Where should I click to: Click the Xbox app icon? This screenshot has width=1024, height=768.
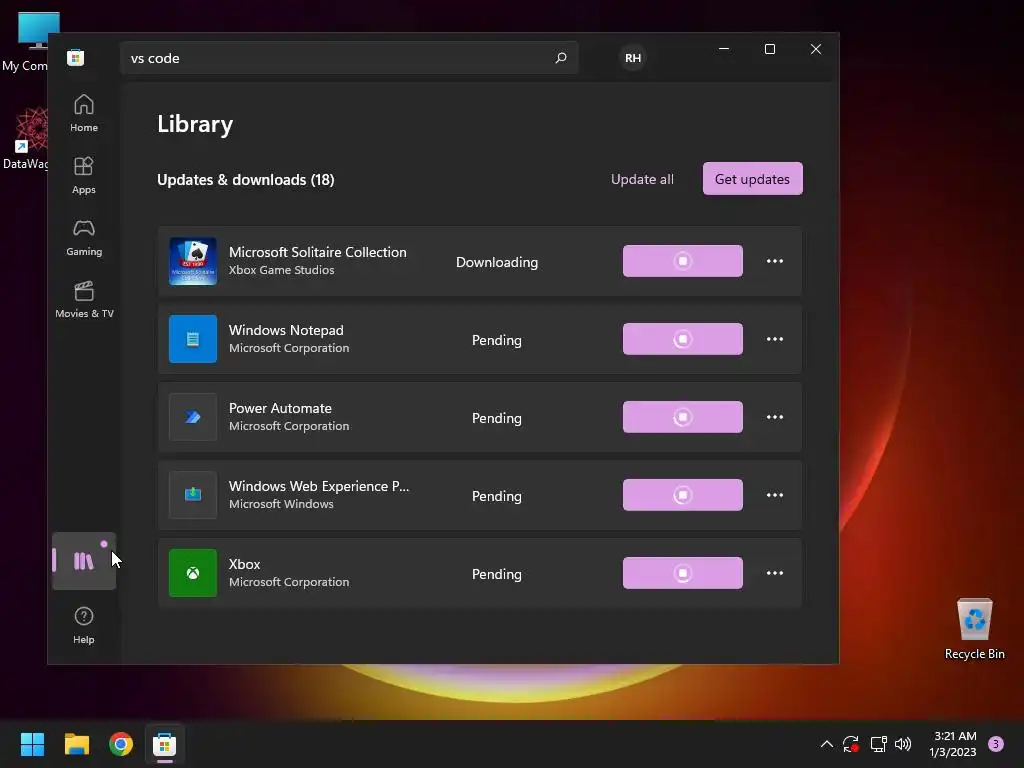click(x=193, y=573)
